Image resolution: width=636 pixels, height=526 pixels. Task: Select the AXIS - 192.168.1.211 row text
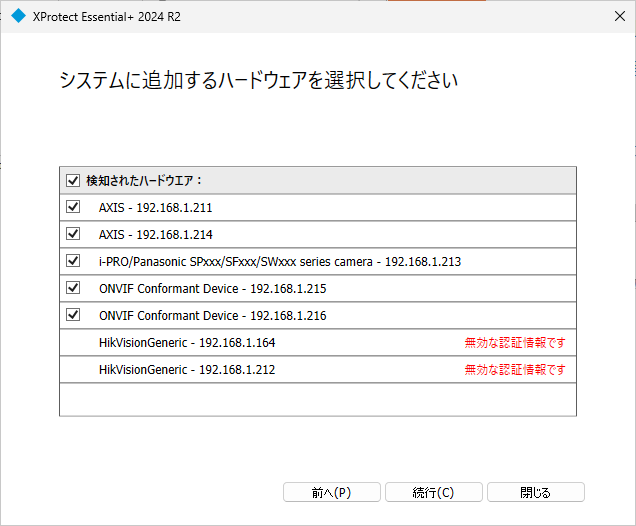tap(155, 208)
